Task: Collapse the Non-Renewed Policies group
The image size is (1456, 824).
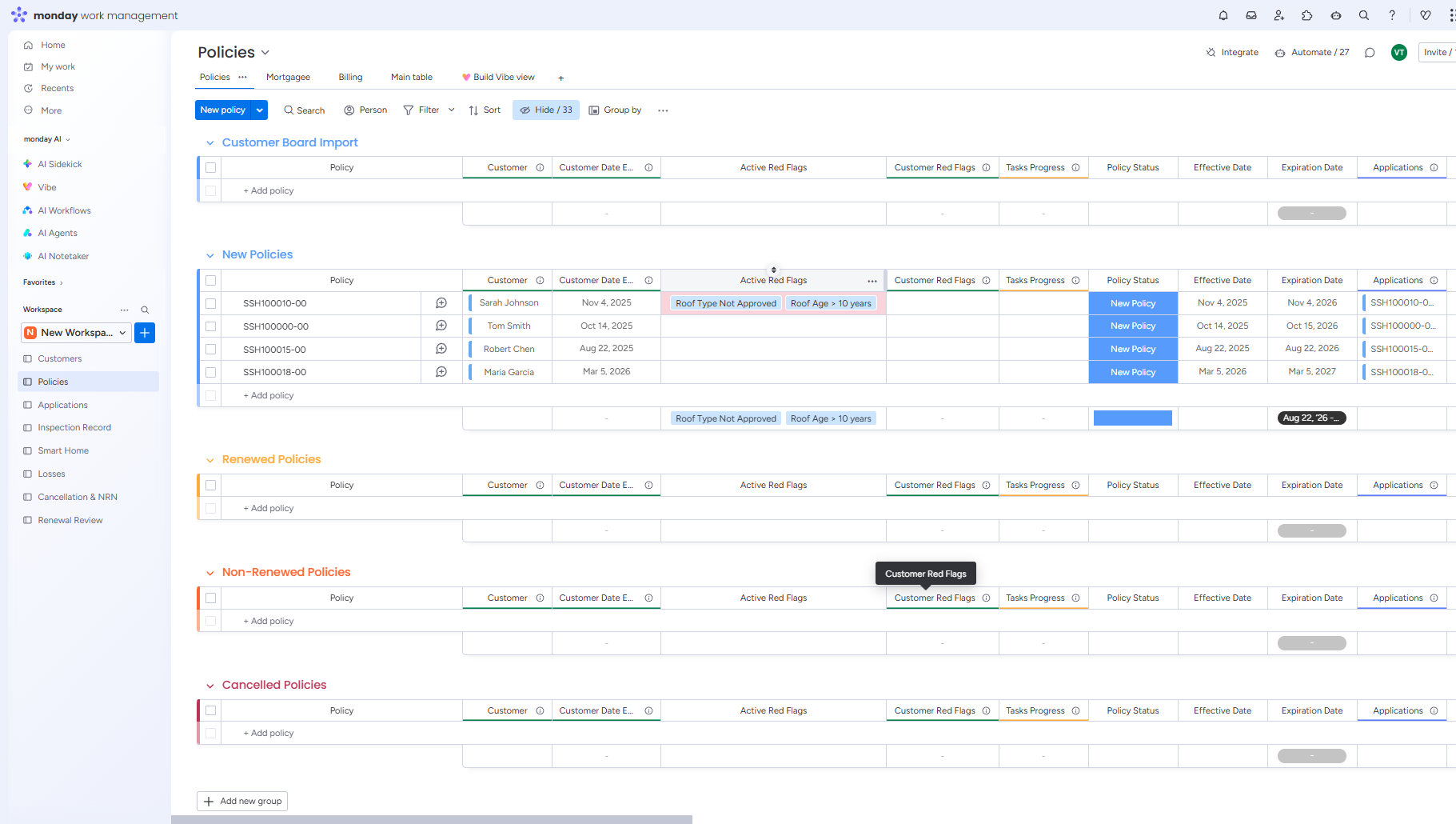Action: click(x=210, y=573)
